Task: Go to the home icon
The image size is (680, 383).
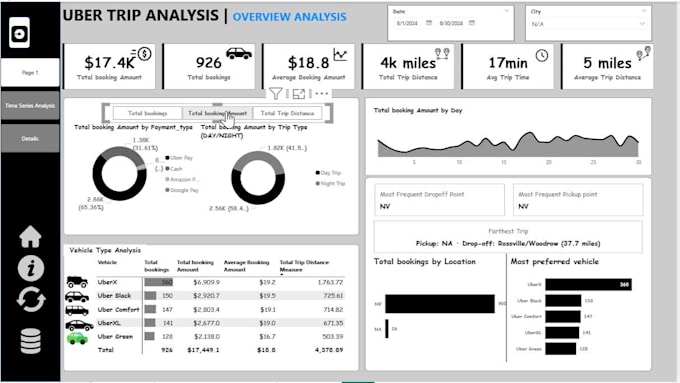Action: coord(30,237)
